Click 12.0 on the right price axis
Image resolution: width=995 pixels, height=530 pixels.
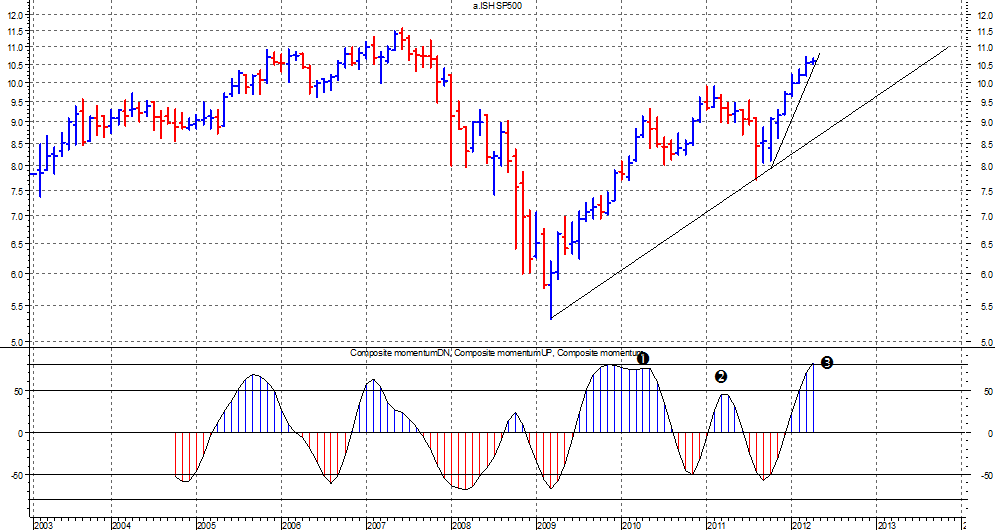[x=985, y=15]
